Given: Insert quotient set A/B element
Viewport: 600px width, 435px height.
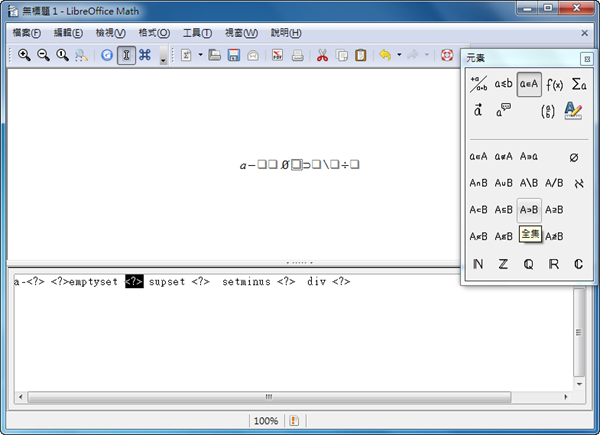Looking at the screenshot, I should [554, 183].
